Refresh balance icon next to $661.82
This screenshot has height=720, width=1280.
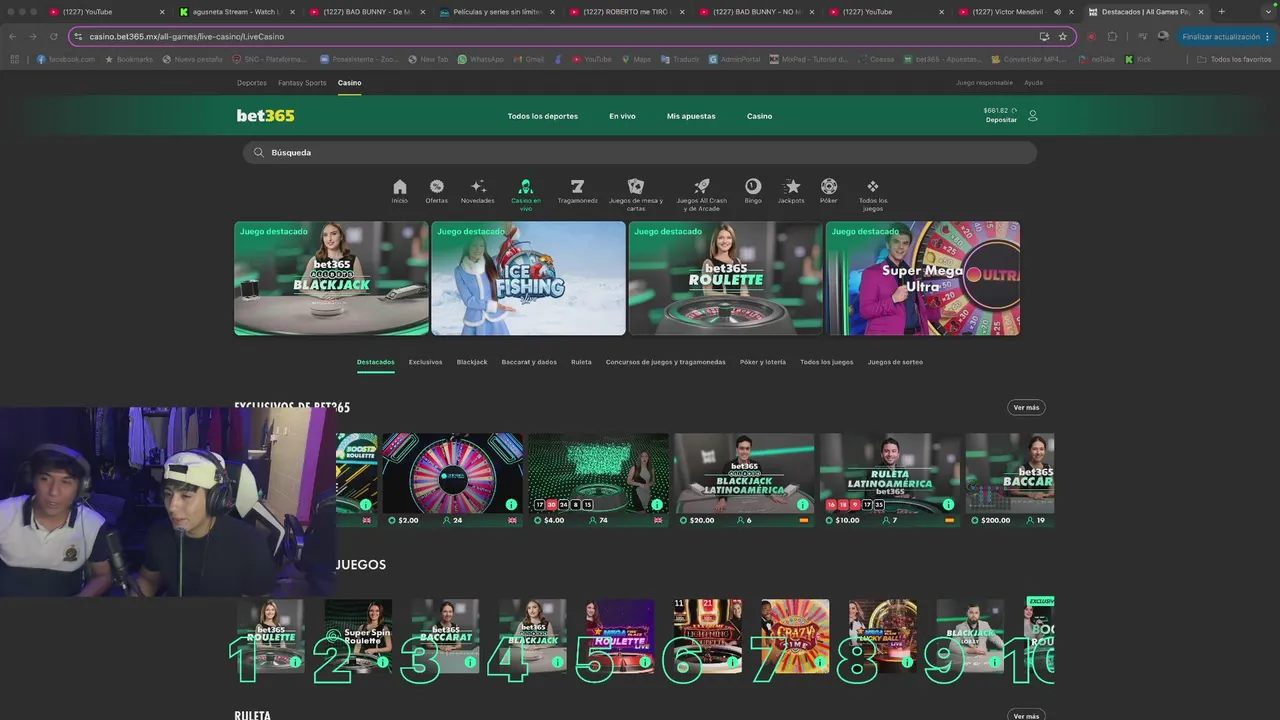(x=1014, y=111)
